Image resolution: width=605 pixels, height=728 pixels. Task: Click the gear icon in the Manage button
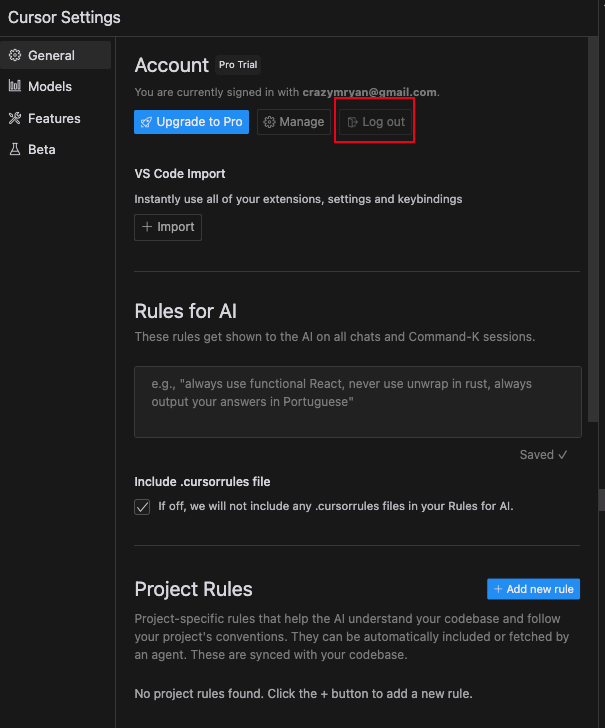(x=269, y=122)
